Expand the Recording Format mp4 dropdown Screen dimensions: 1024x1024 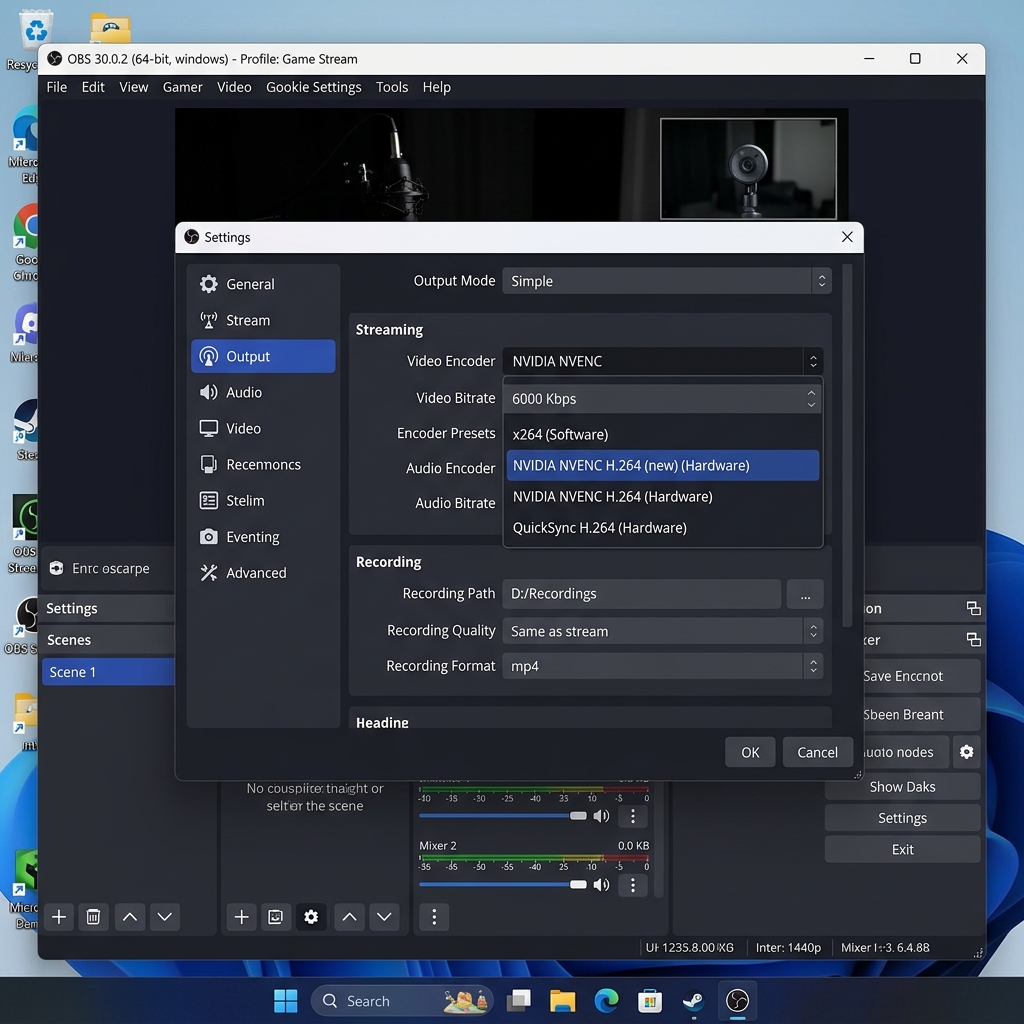[662, 666]
